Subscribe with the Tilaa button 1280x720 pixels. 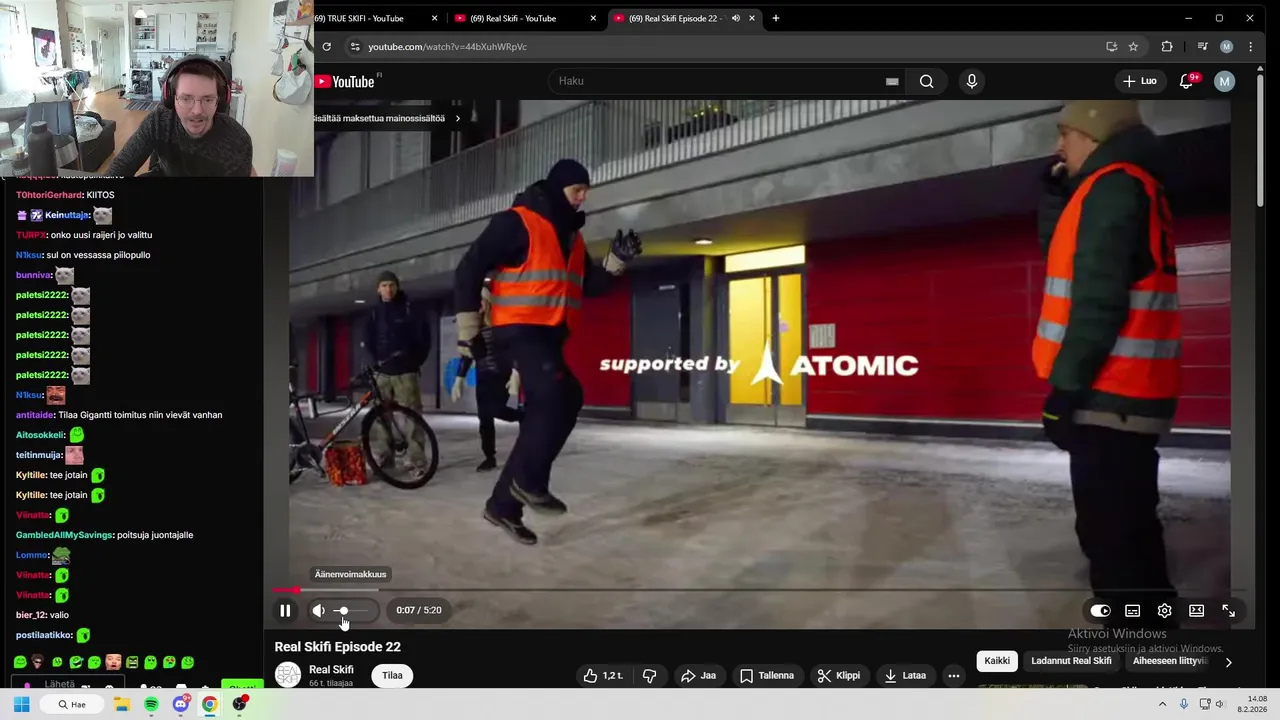click(x=392, y=675)
